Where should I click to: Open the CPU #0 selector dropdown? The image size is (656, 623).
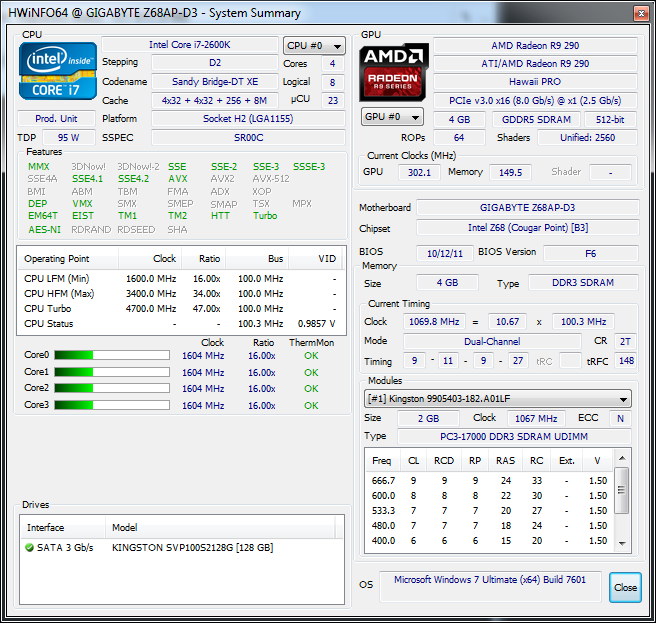tap(314, 46)
